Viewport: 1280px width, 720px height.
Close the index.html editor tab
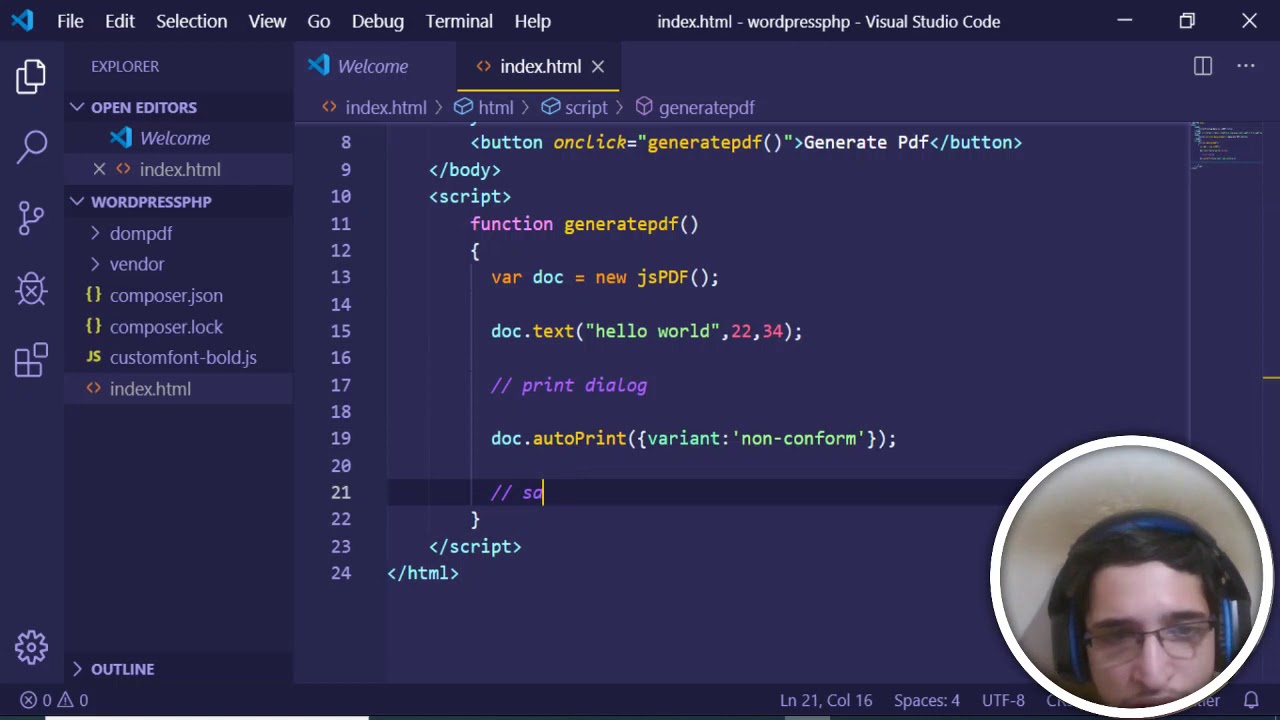pyautogui.click(x=598, y=66)
